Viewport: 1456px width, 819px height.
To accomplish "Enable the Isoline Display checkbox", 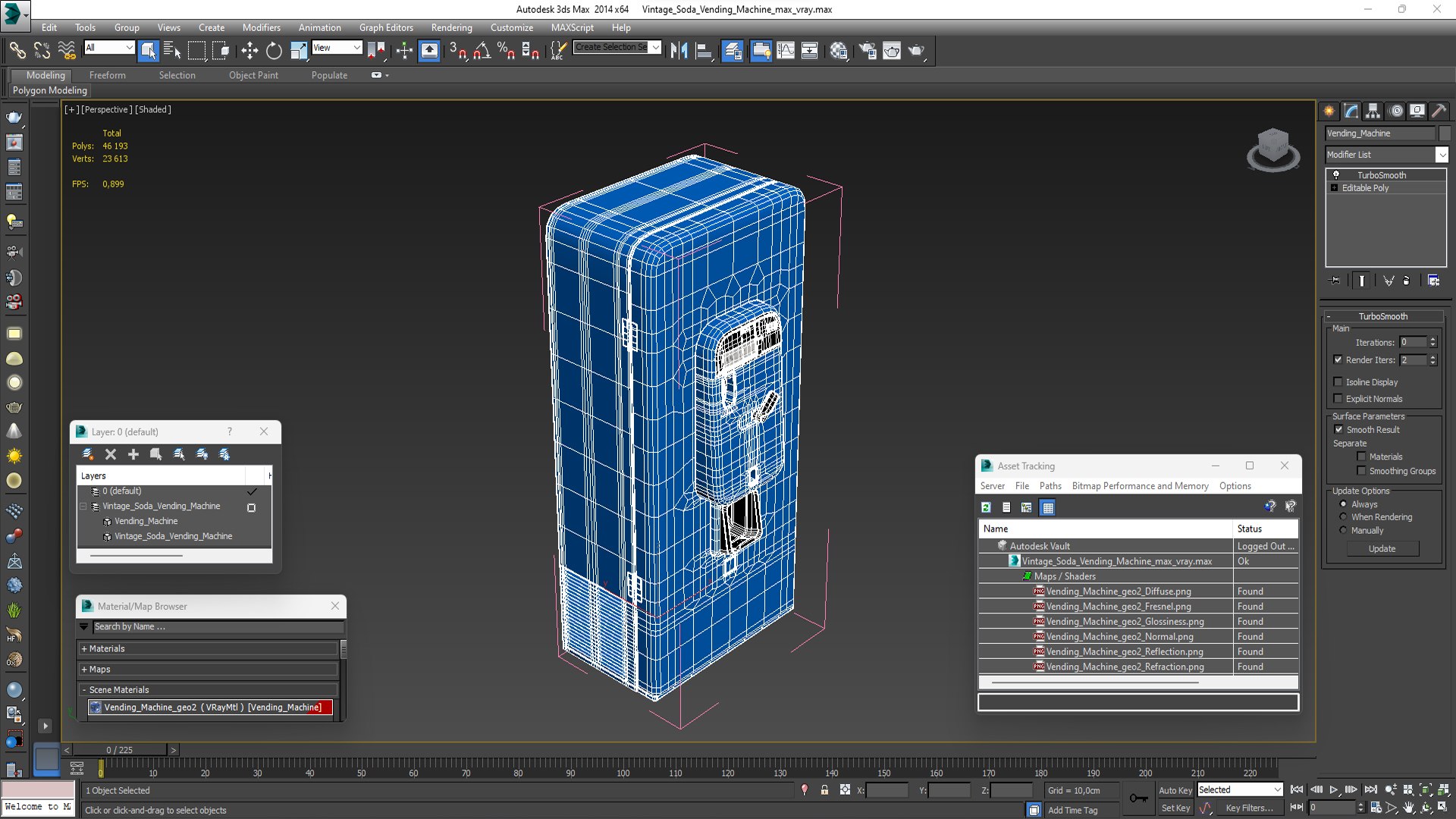I will click(1338, 382).
